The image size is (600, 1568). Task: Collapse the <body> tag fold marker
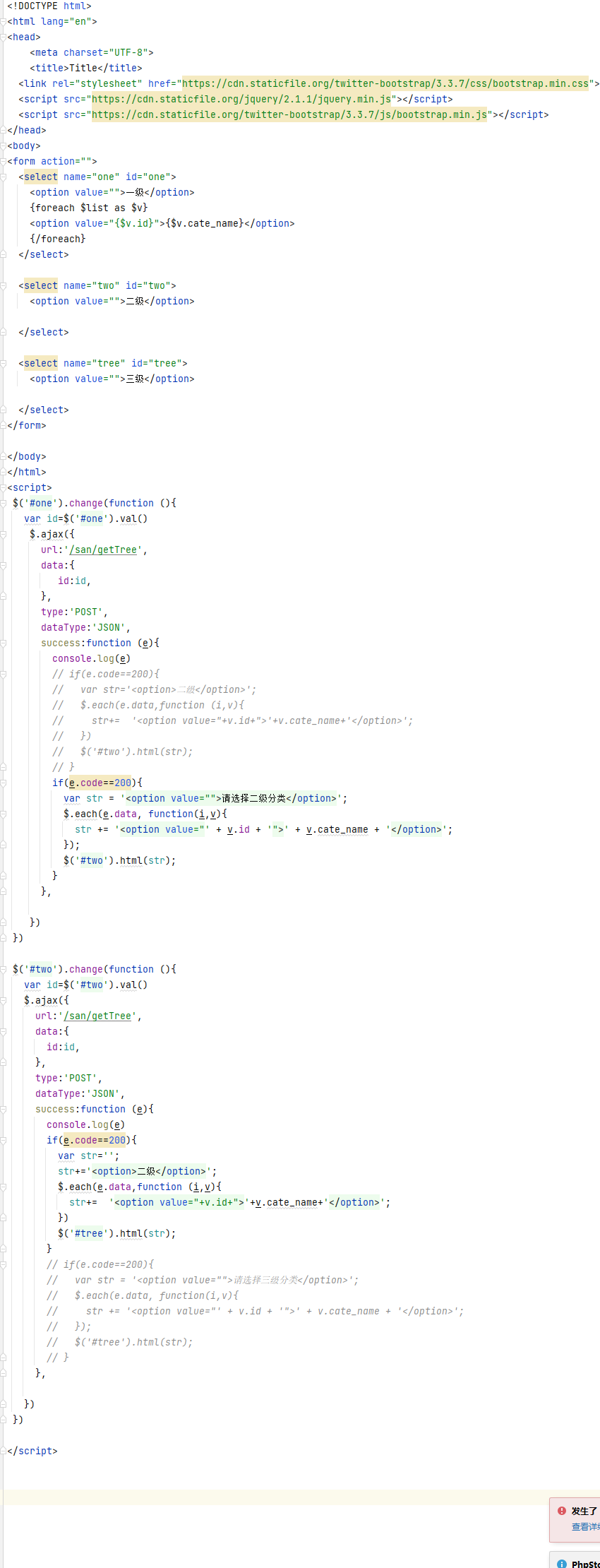3,146
